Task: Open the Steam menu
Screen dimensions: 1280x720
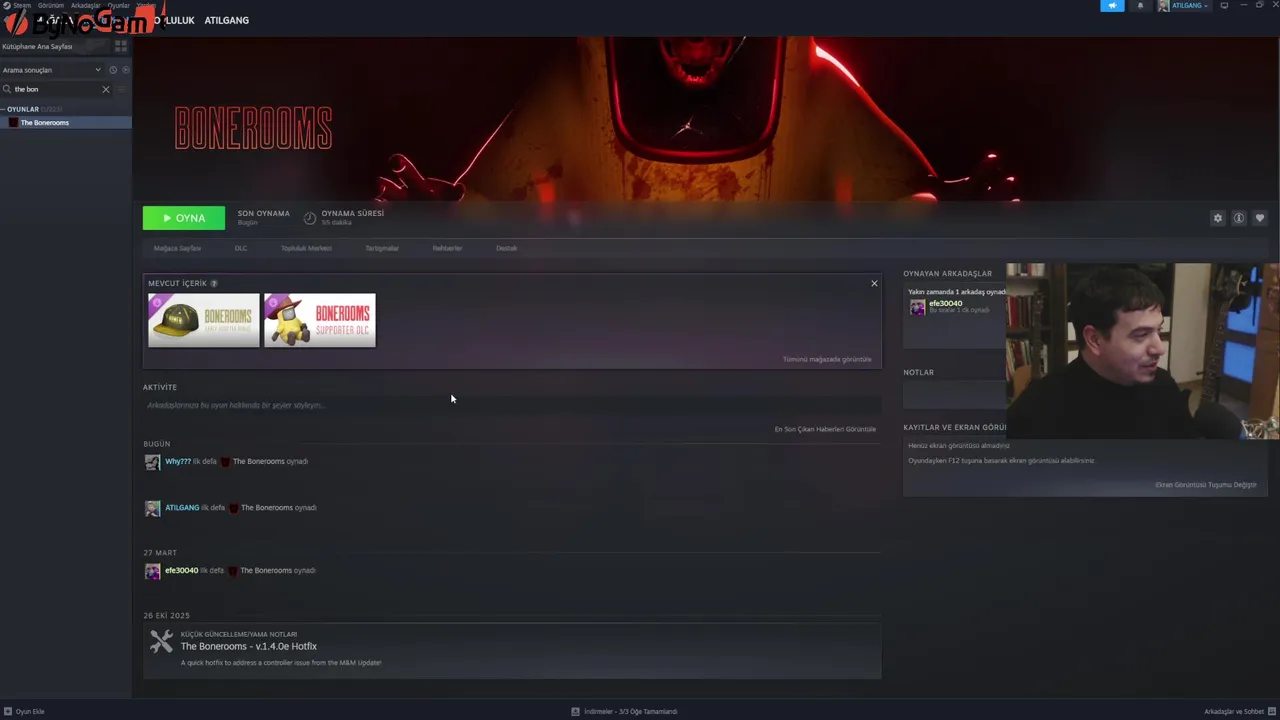Action: (21, 5)
